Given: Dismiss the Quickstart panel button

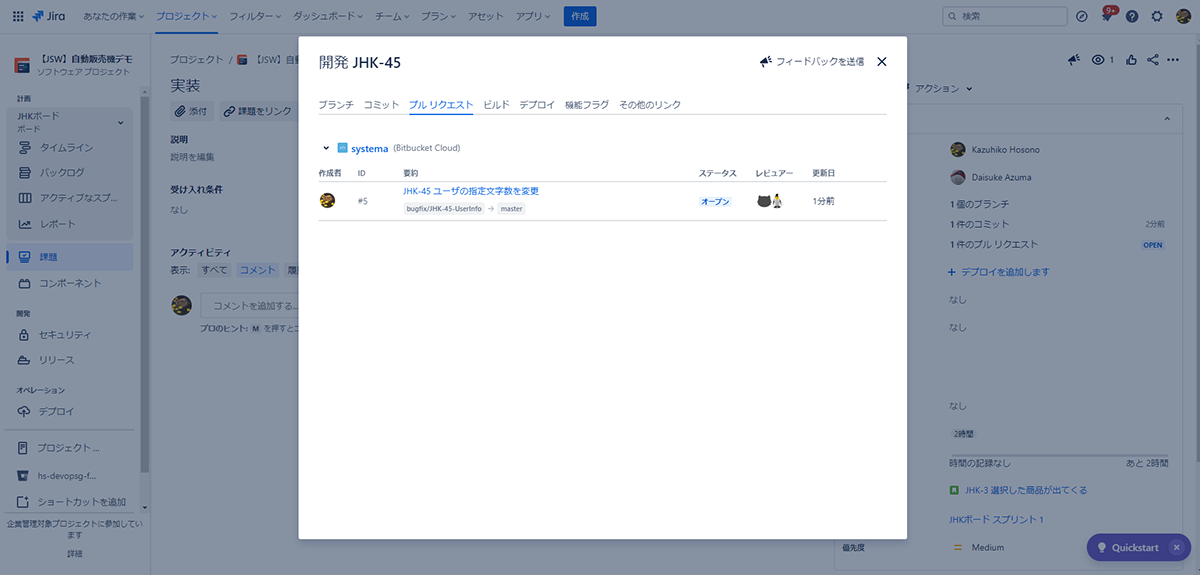Looking at the screenshot, I should click(1176, 548).
